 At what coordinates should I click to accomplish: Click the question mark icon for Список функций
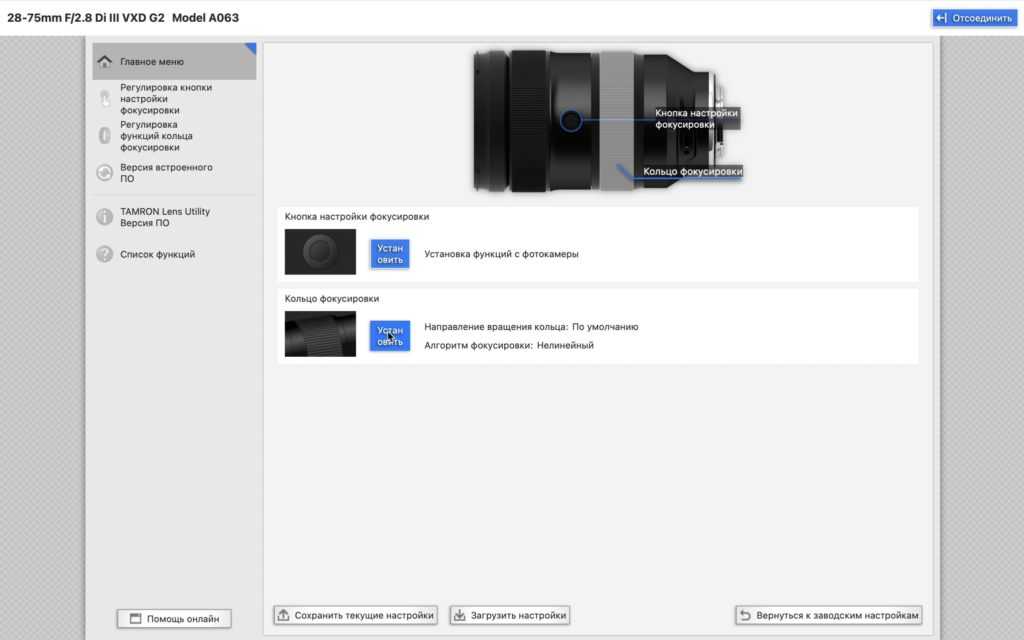104,254
